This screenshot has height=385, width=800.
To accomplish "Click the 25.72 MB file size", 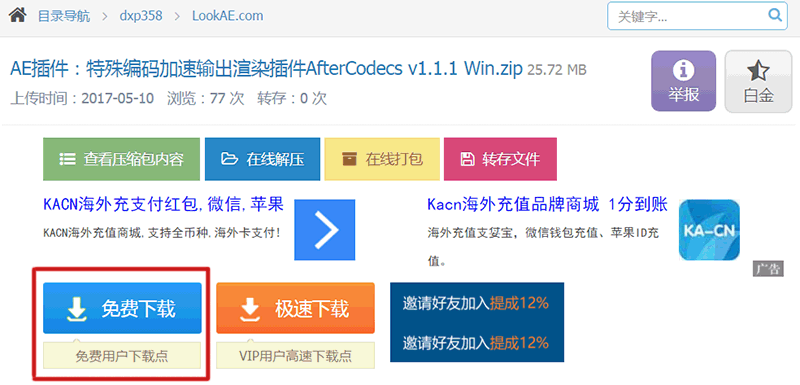I will [x=557, y=69].
